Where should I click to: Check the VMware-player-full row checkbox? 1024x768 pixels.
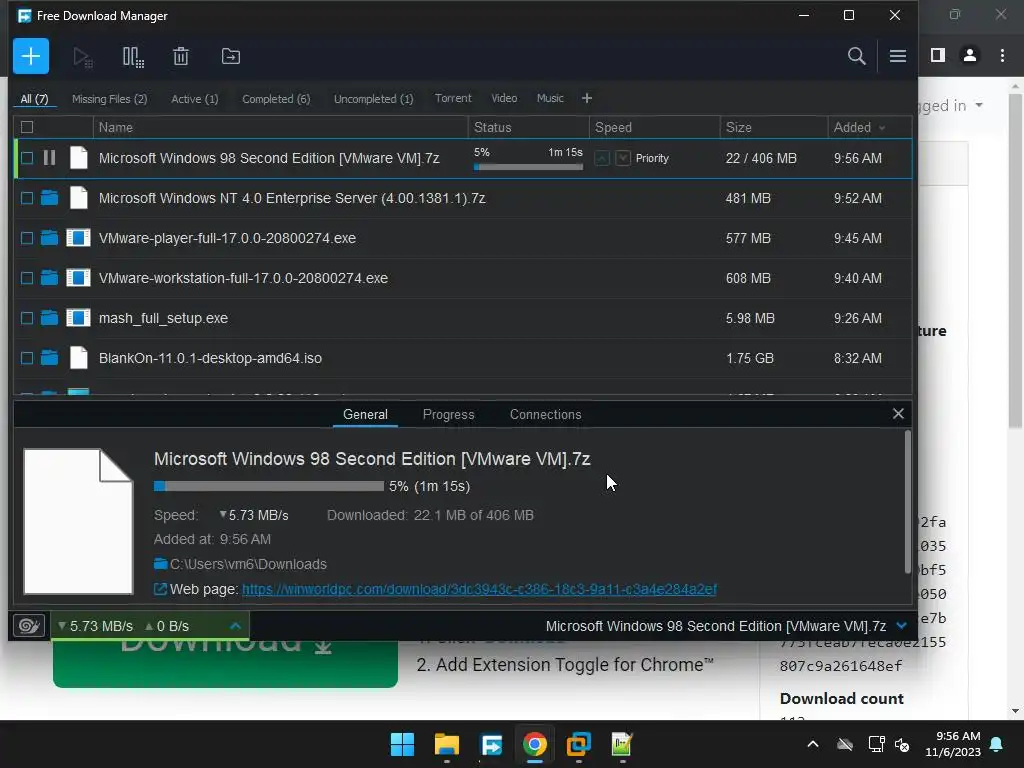27,238
